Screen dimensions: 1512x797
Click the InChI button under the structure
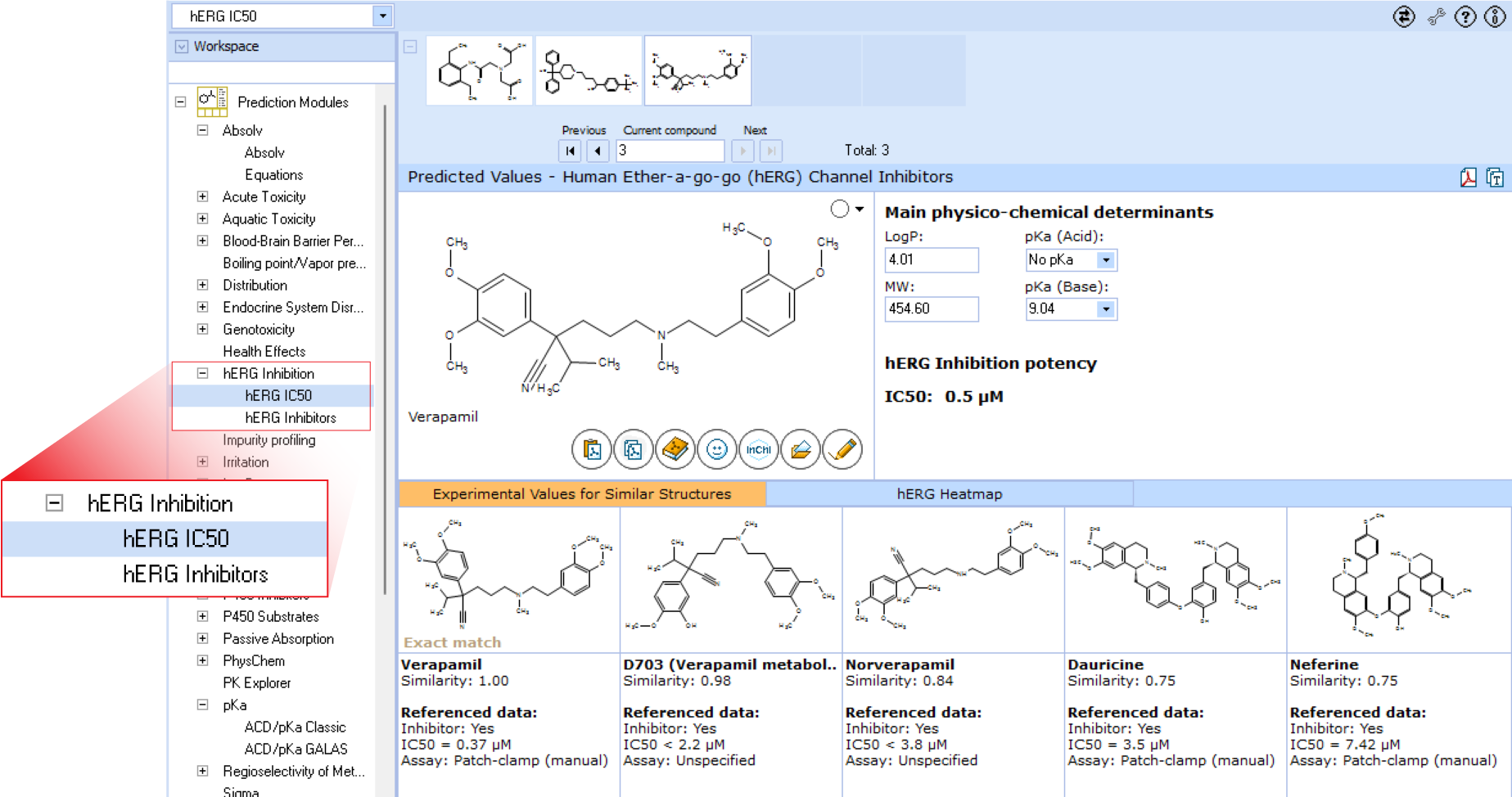point(758,449)
